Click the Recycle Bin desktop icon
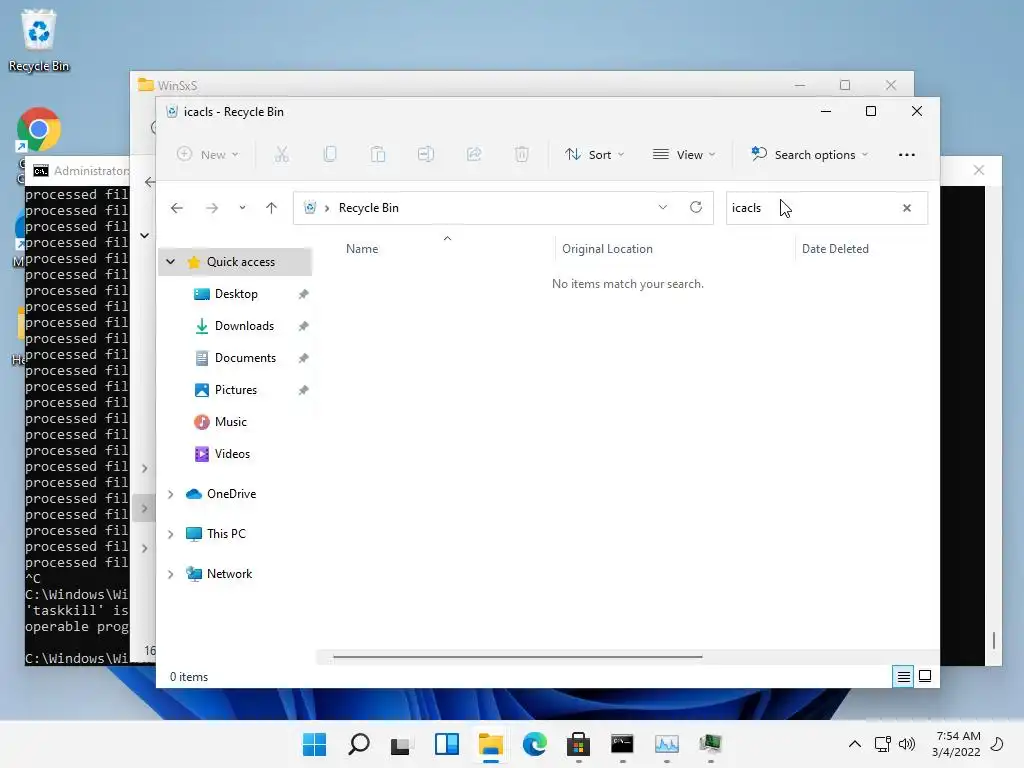This screenshot has width=1024, height=768. coord(39,40)
